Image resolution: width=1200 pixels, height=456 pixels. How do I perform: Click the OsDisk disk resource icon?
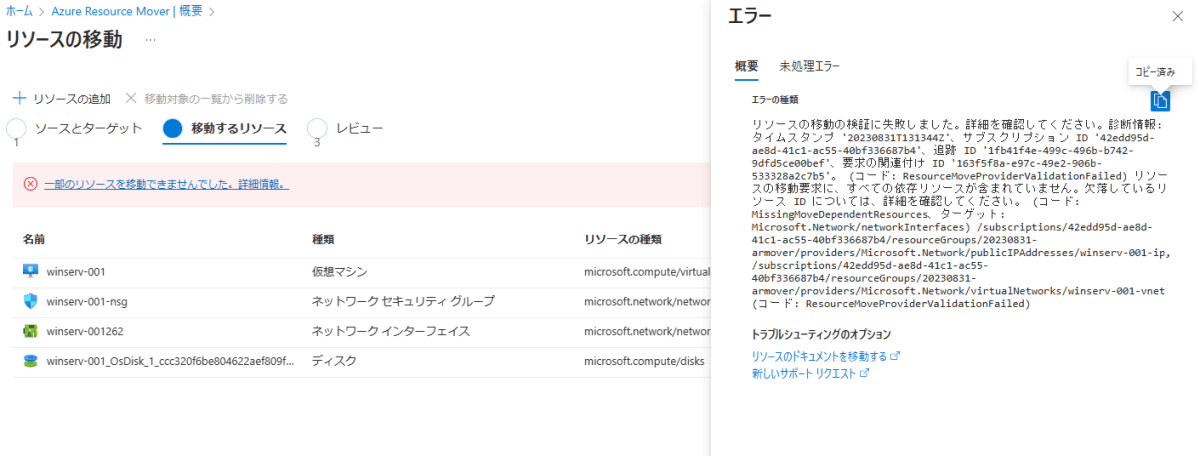pyautogui.click(x=30, y=361)
